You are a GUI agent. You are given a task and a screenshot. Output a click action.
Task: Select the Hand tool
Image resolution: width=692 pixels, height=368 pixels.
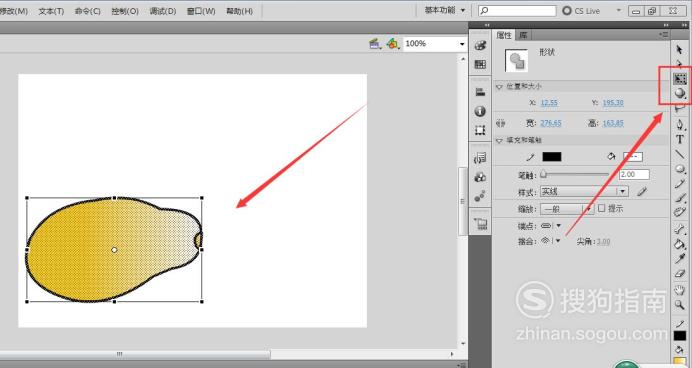tap(680, 290)
